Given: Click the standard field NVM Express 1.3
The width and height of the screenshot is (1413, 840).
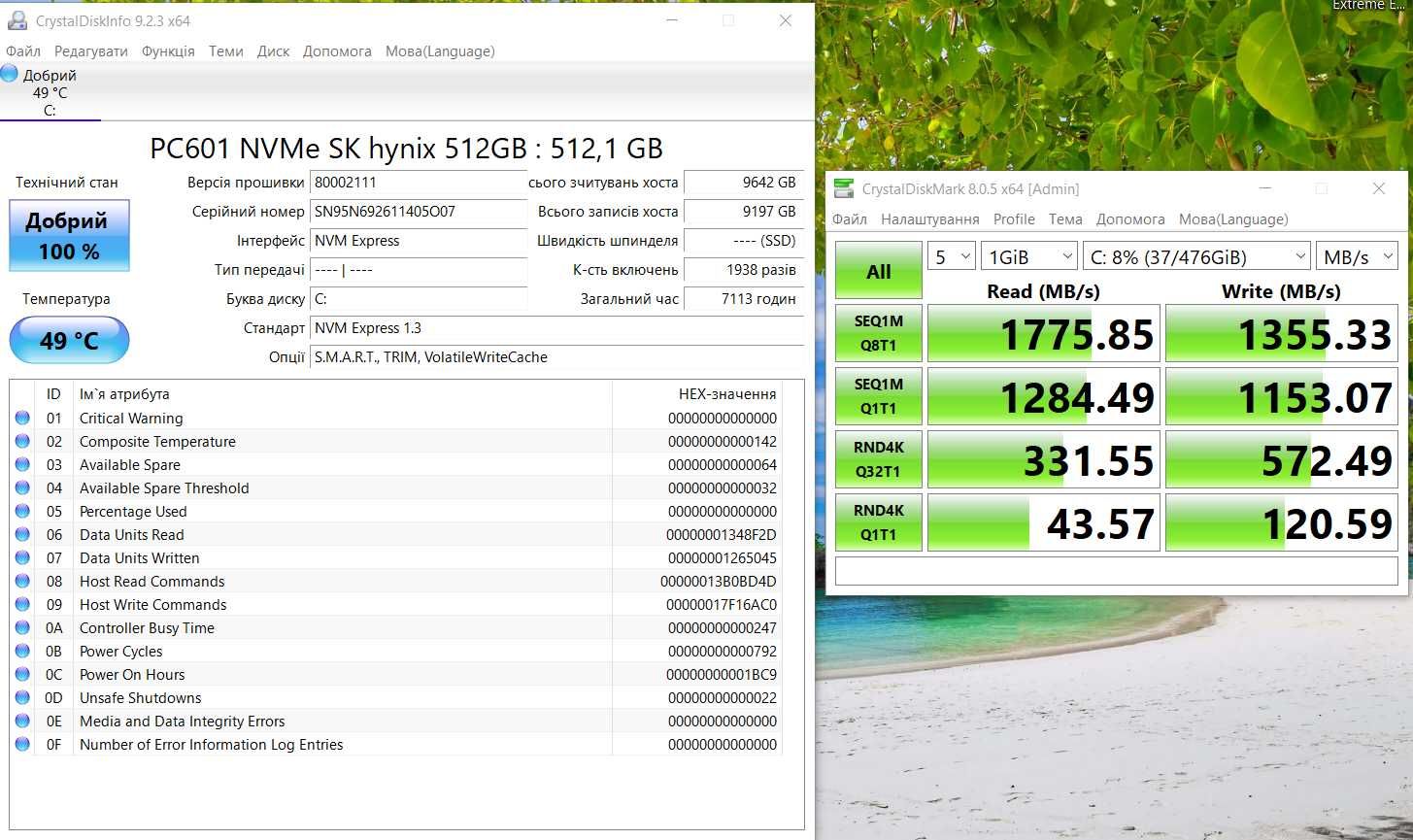Looking at the screenshot, I should pos(557,328).
